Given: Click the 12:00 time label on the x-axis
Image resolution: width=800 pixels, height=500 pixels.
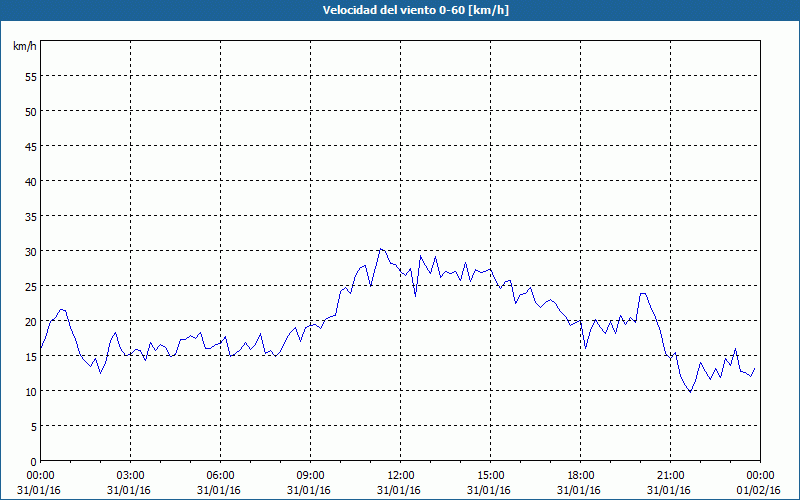Looking at the screenshot, I should [401, 476].
